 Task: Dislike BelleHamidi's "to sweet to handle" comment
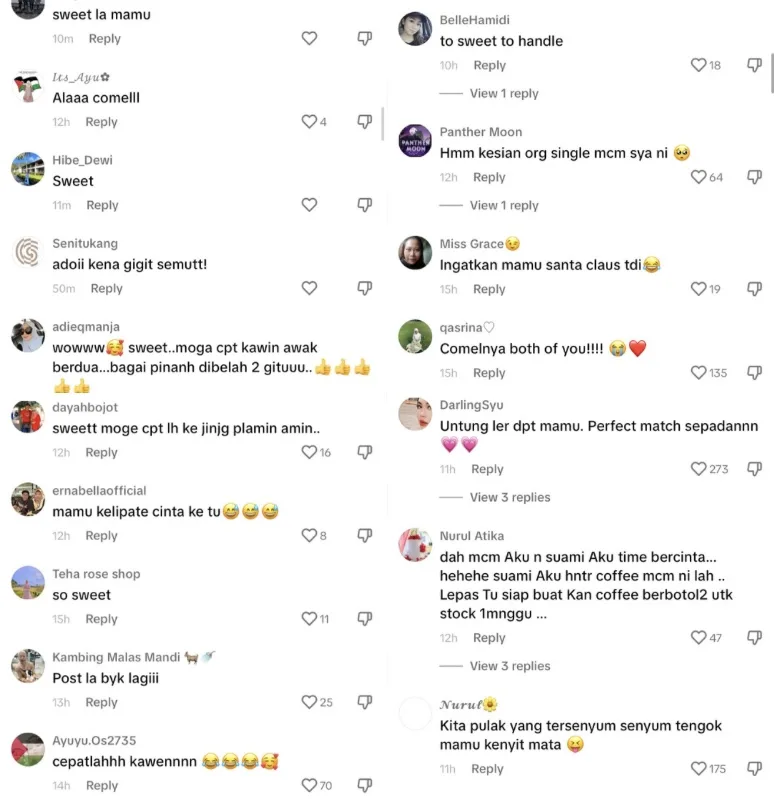coord(754,65)
